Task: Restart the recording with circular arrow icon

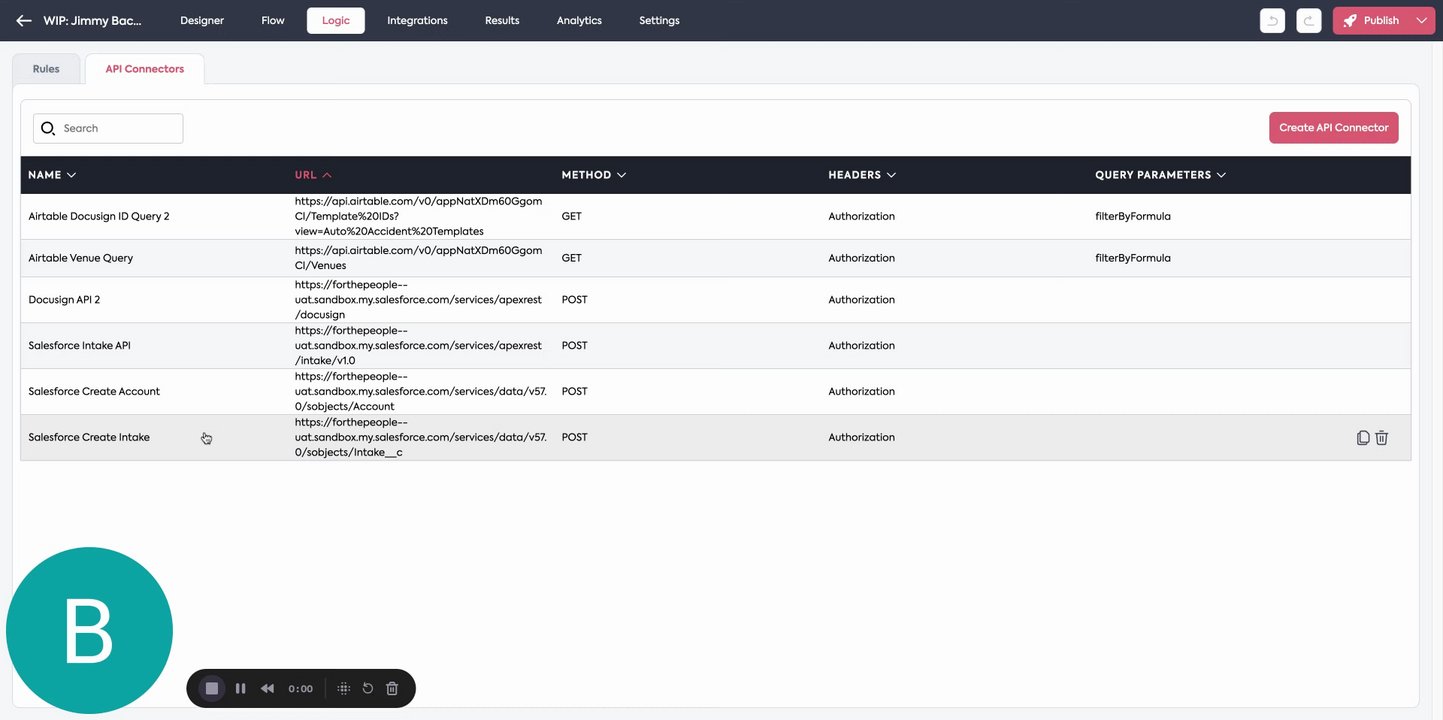Action: (x=368, y=688)
